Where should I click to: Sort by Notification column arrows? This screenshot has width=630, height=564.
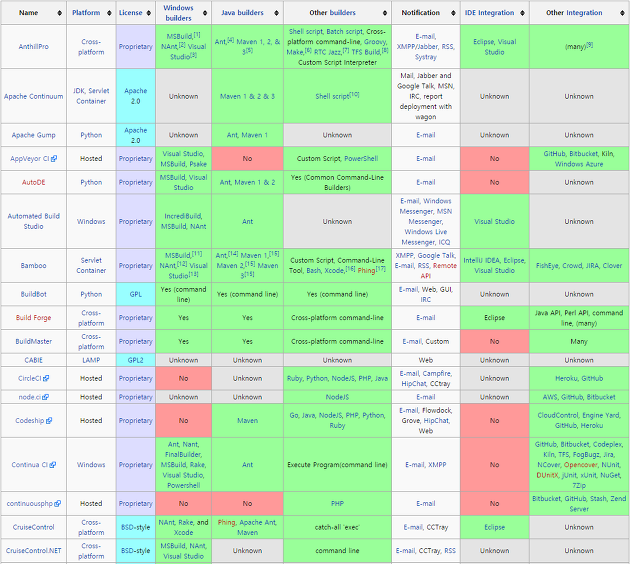pyautogui.click(x=453, y=13)
